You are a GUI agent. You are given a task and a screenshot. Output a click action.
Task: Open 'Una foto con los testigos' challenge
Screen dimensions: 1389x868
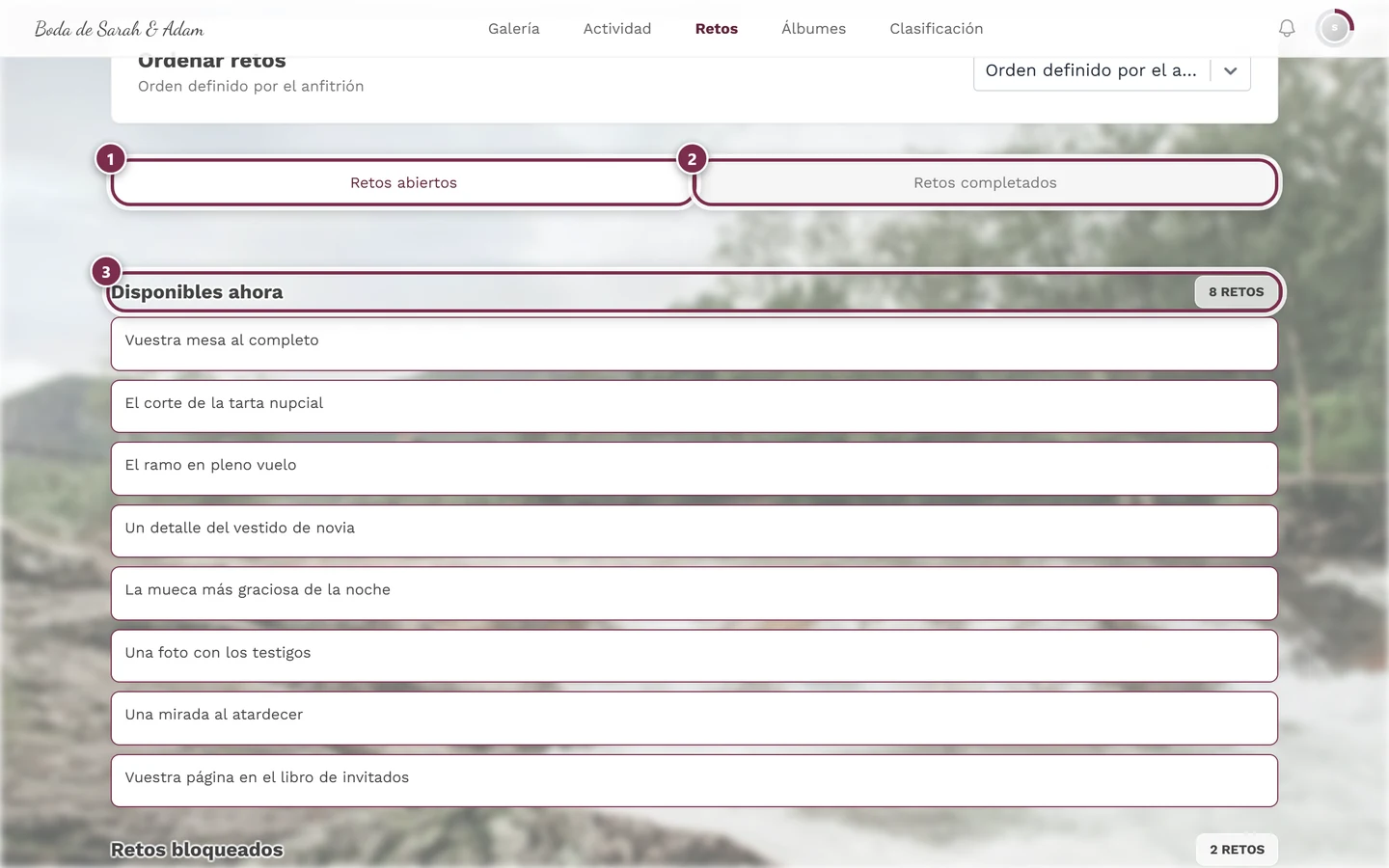point(694,656)
